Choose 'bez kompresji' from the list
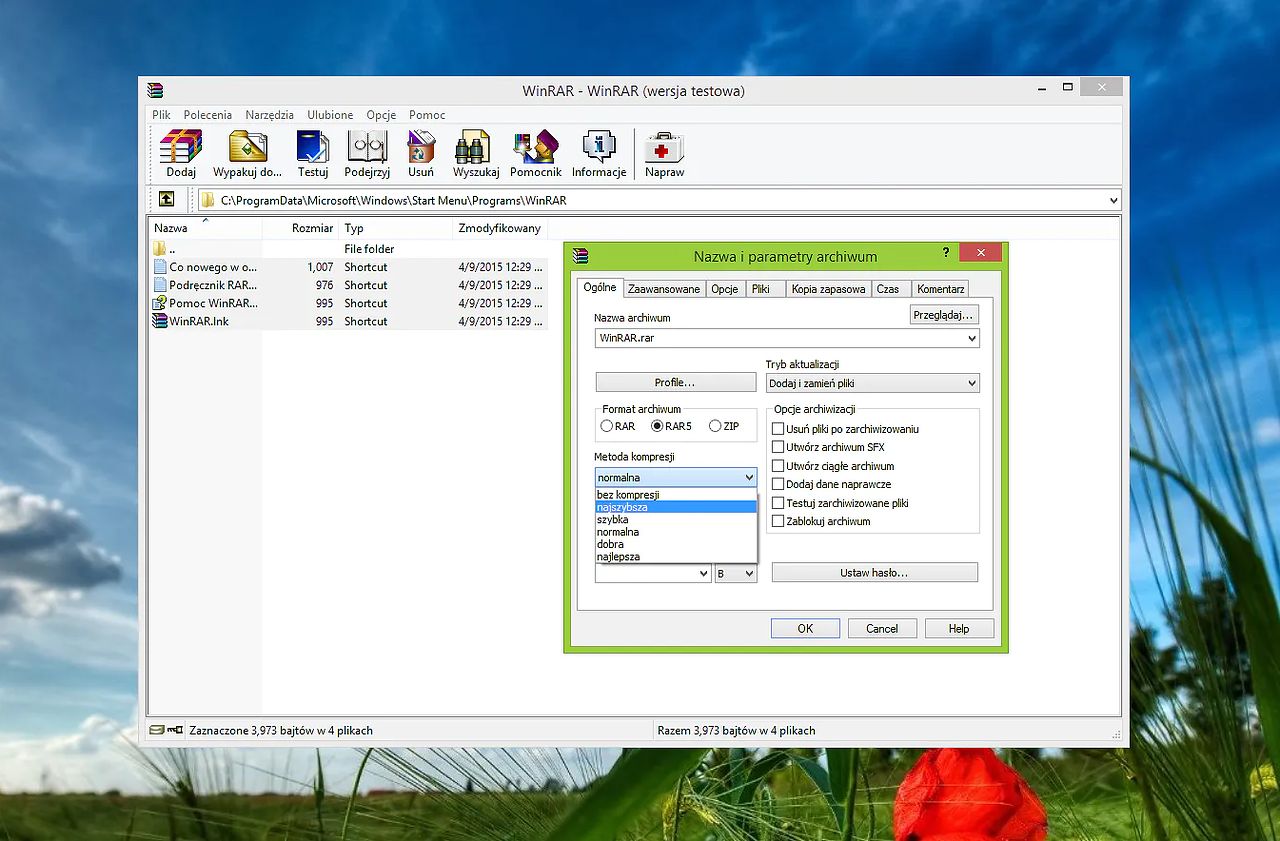Image resolution: width=1280 pixels, height=841 pixels. click(676, 495)
